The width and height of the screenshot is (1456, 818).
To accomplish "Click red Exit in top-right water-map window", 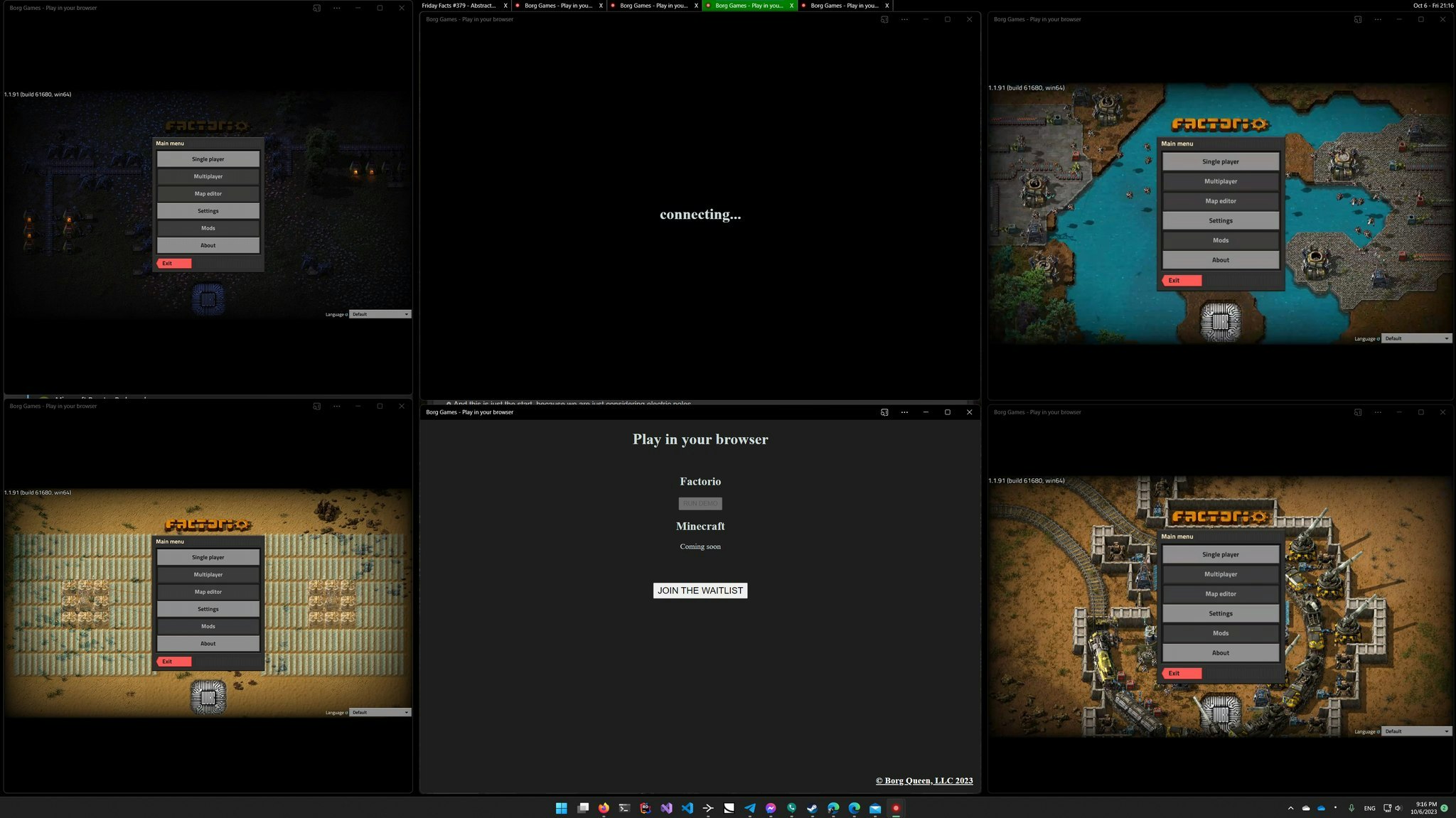I will pos(1182,280).
